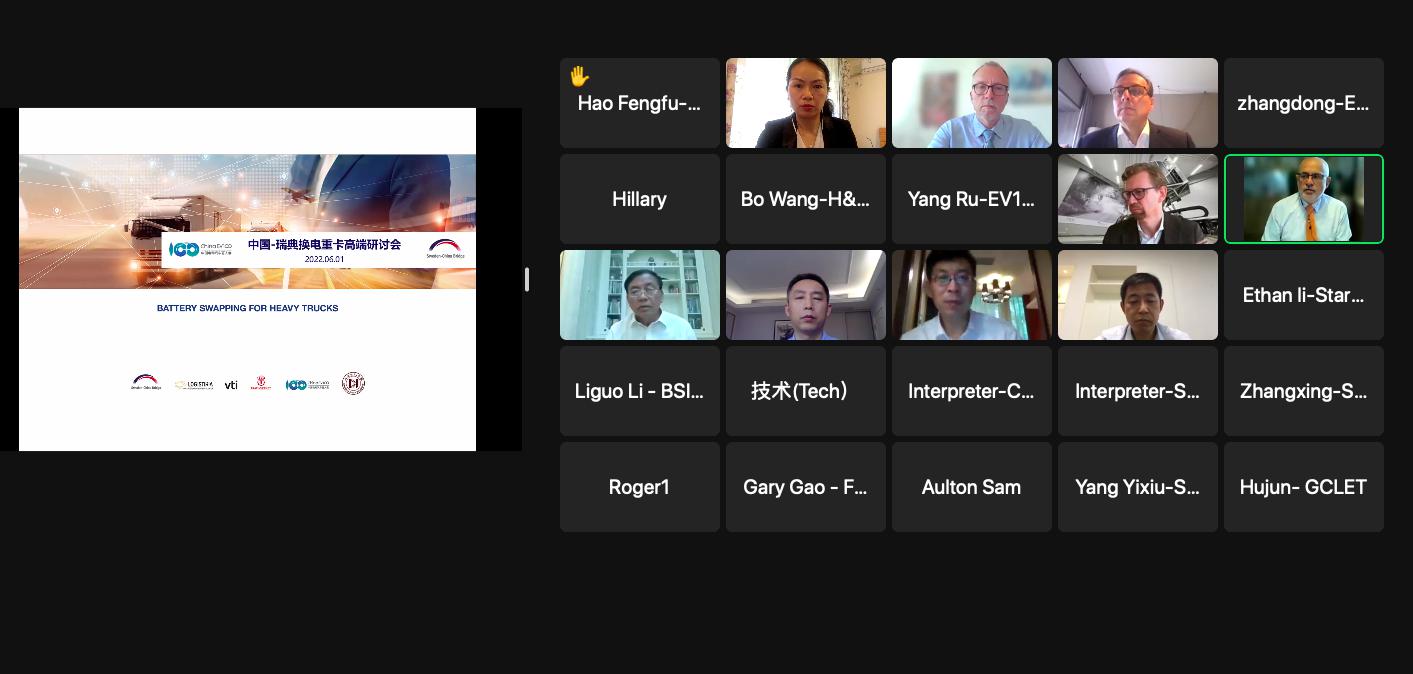Select the Interpreter-S participant tile
The width and height of the screenshot is (1413, 674).
1138,391
